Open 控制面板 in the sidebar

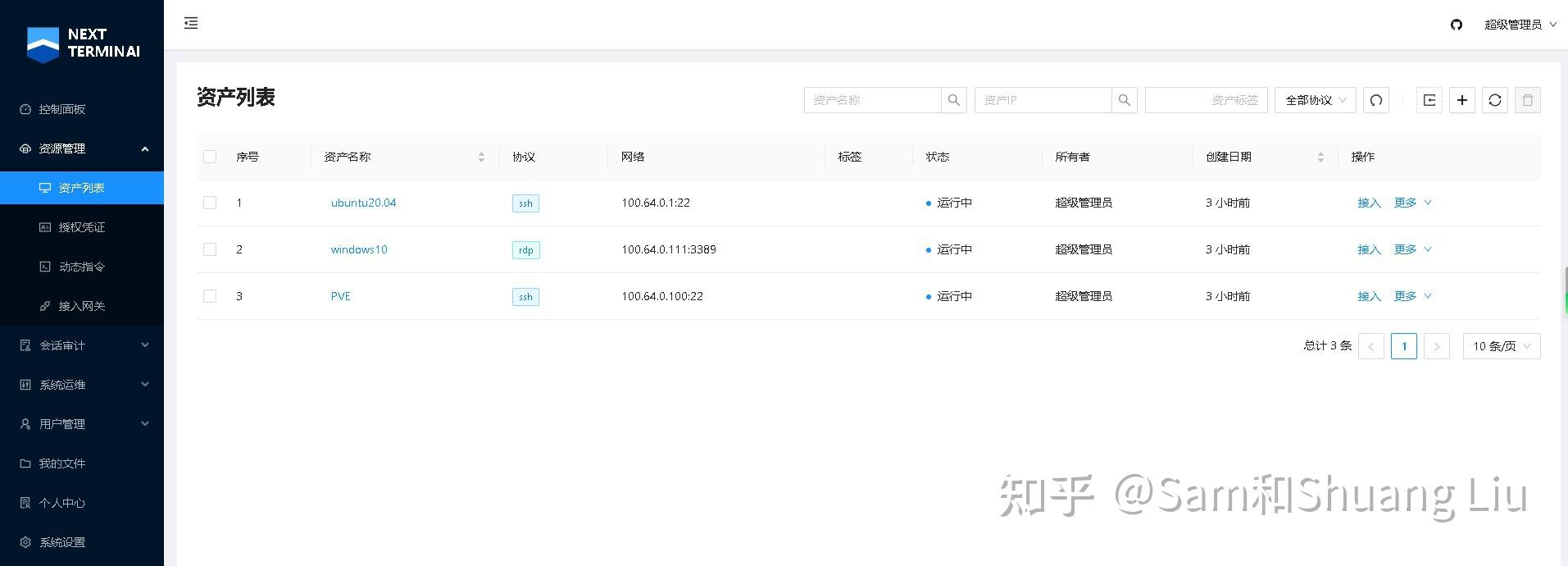tap(82, 109)
